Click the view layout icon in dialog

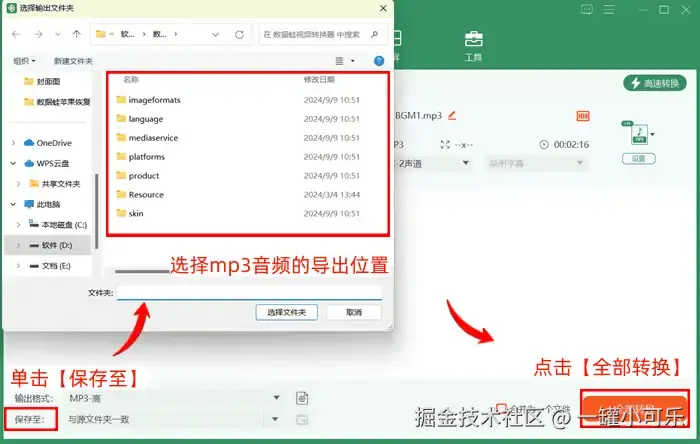click(339, 61)
